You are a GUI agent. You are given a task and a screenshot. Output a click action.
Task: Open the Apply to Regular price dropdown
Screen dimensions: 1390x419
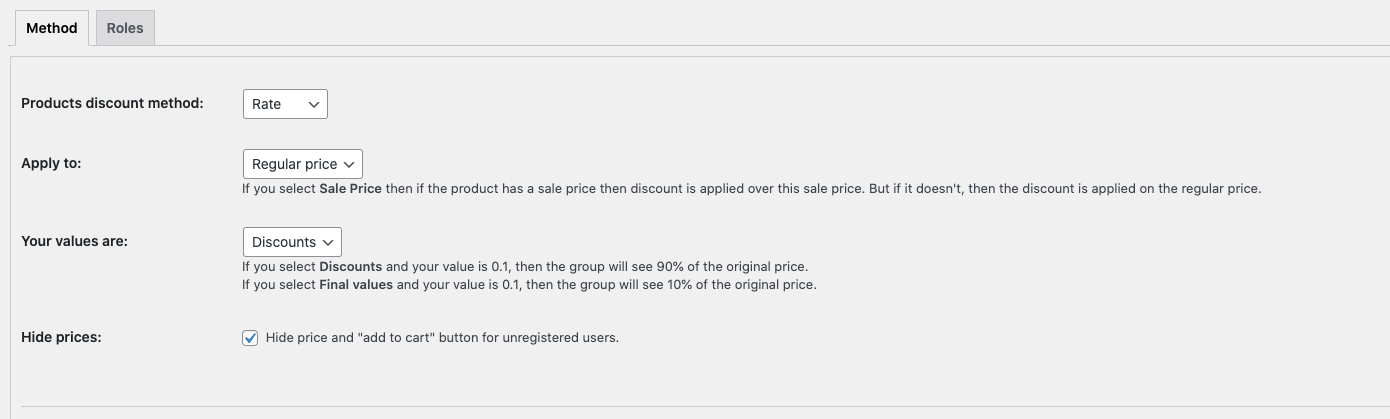(x=303, y=164)
